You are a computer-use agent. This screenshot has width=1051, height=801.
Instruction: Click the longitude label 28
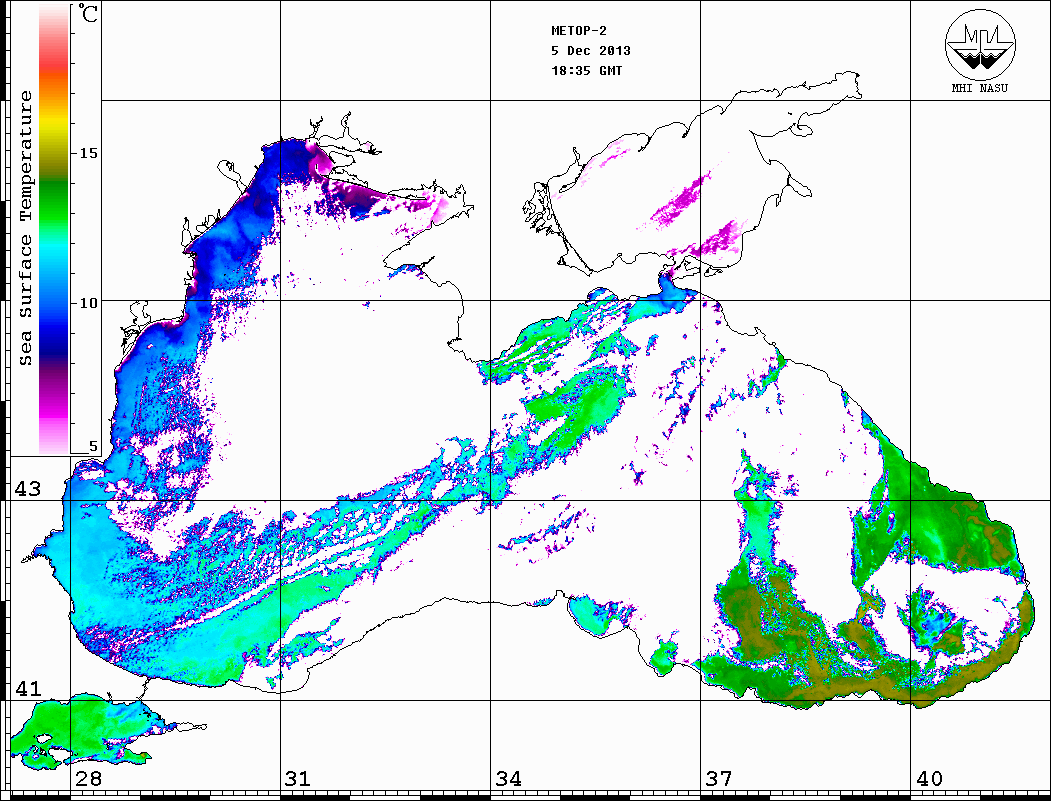[88, 779]
